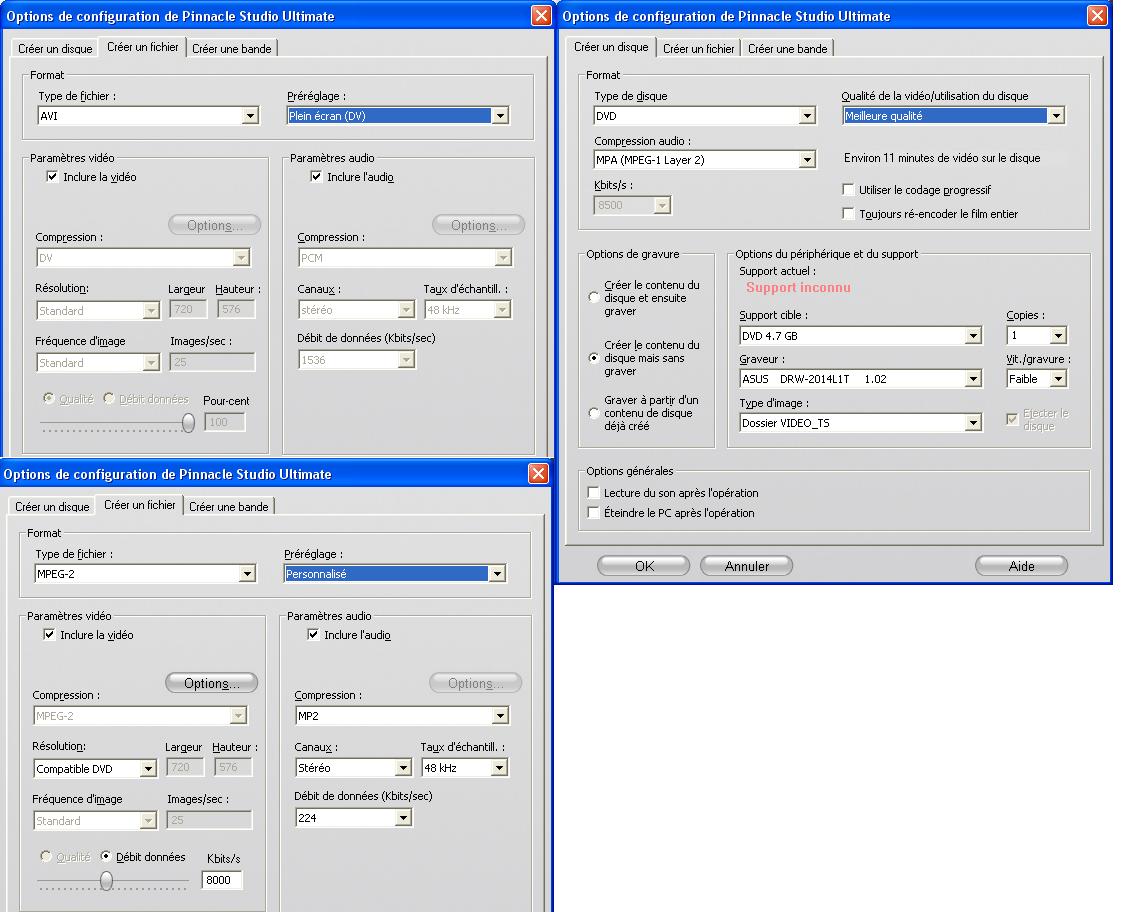Image resolution: width=1129 pixels, height=912 pixels.
Task: Expand Copies dropdown showing 1
Action: [1036, 335]
